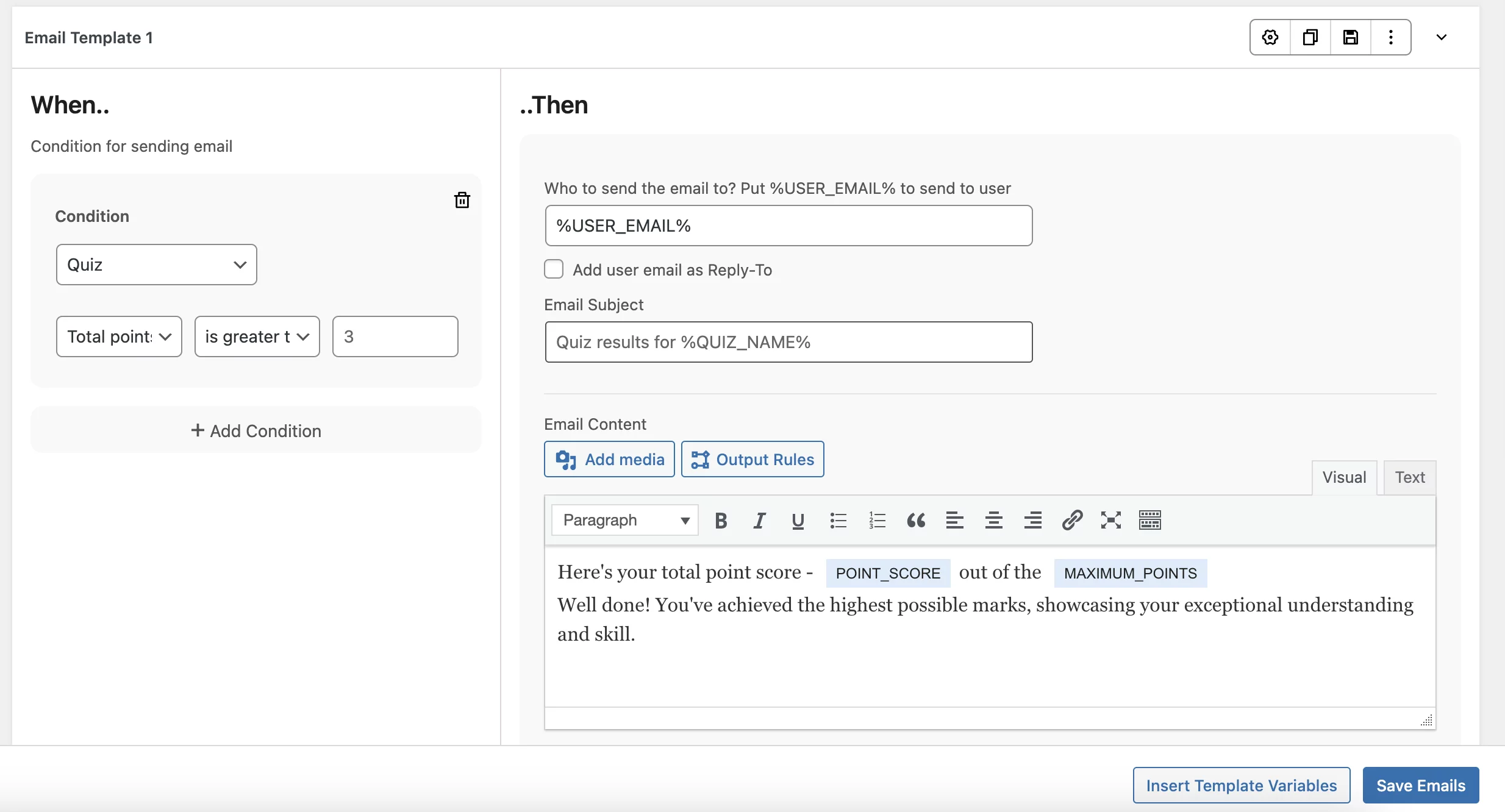Click Insert Template Variables button
Viewport: 1505px width, 812px height.
coord(1242,785)
